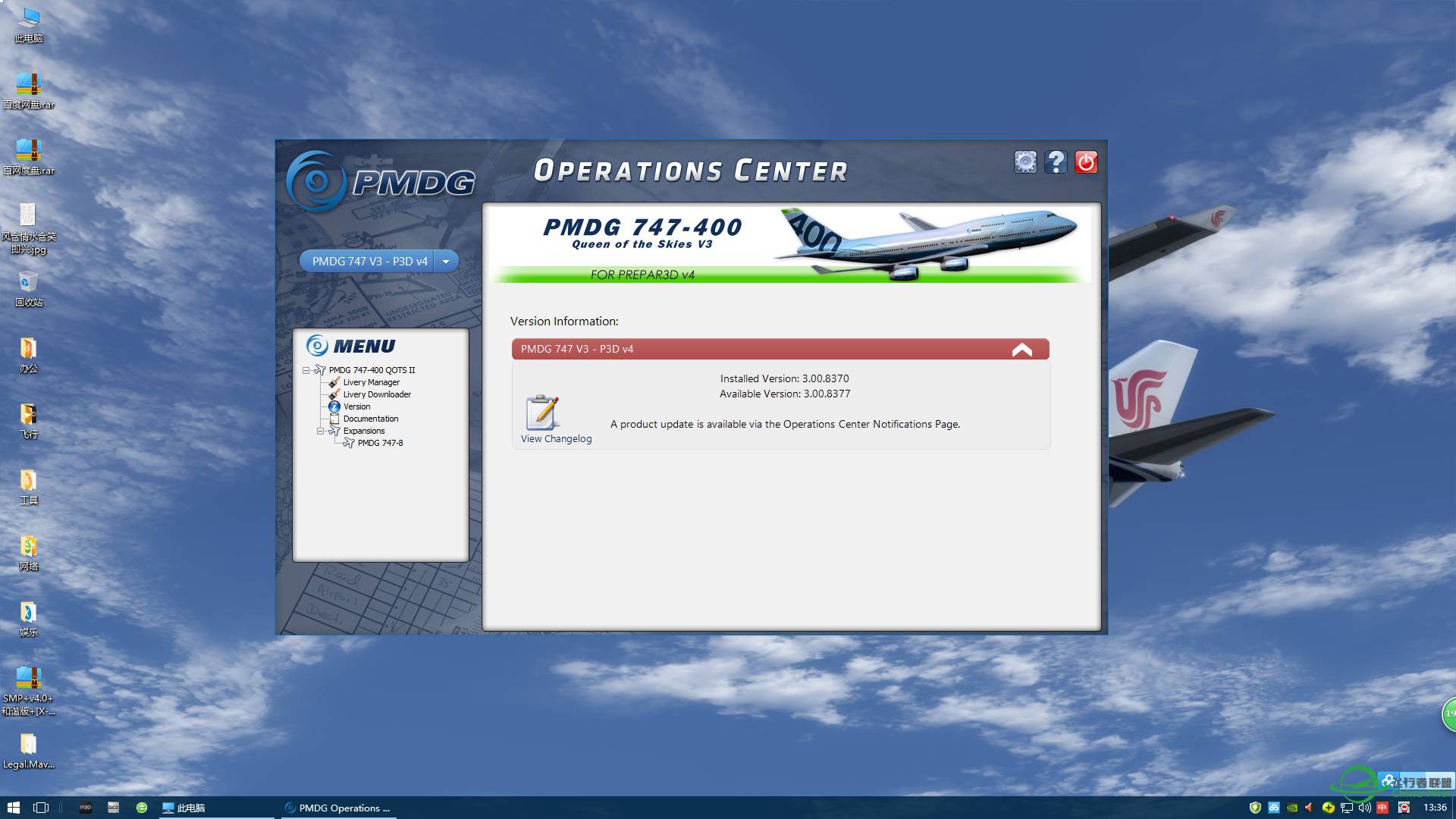This screenshot has width=1456, height=819.
Task: Open the product selector dropdown arrow
Action: [x=446, y=261]
